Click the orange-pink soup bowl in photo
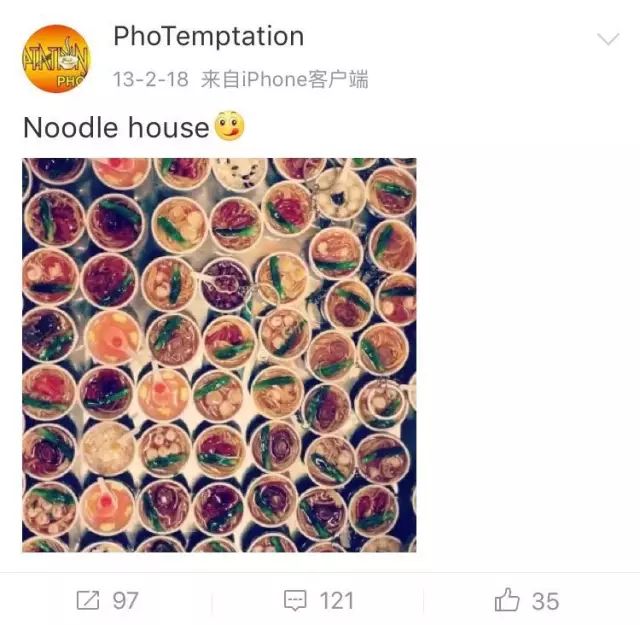The image size is (640, 625). [x=113, y=337]
